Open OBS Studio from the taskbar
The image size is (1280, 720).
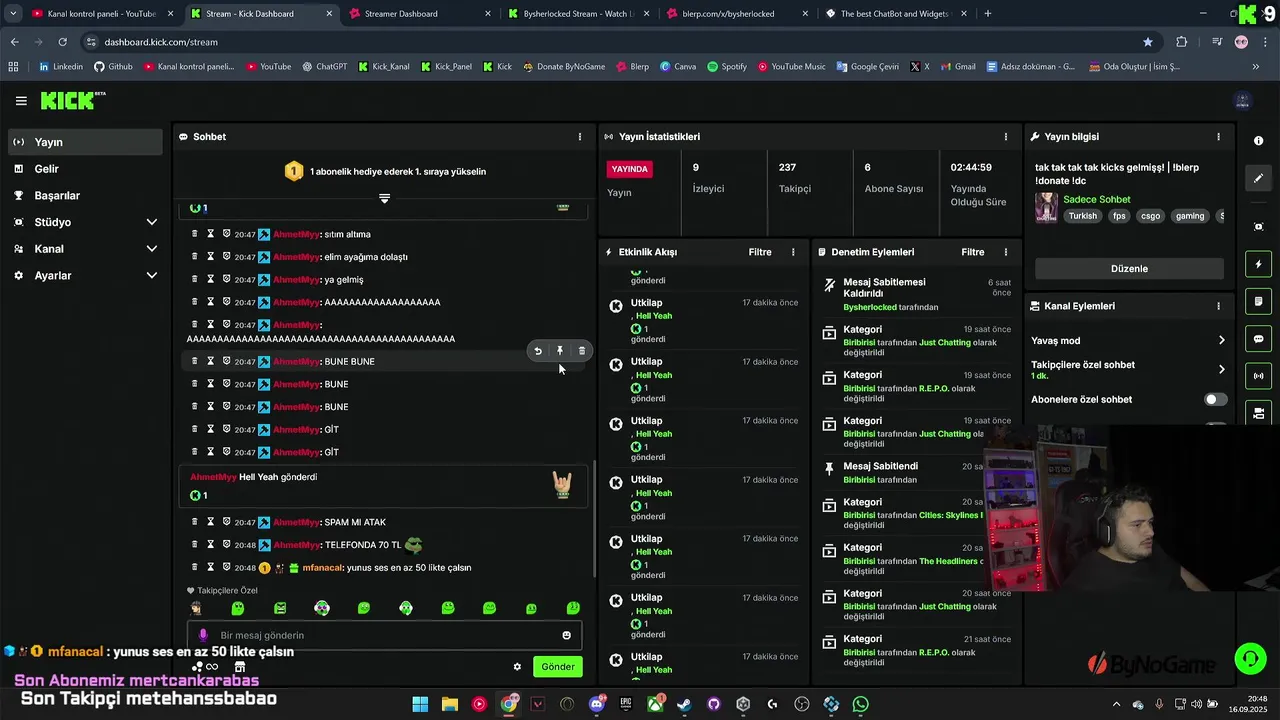click(x=802, y=704)
